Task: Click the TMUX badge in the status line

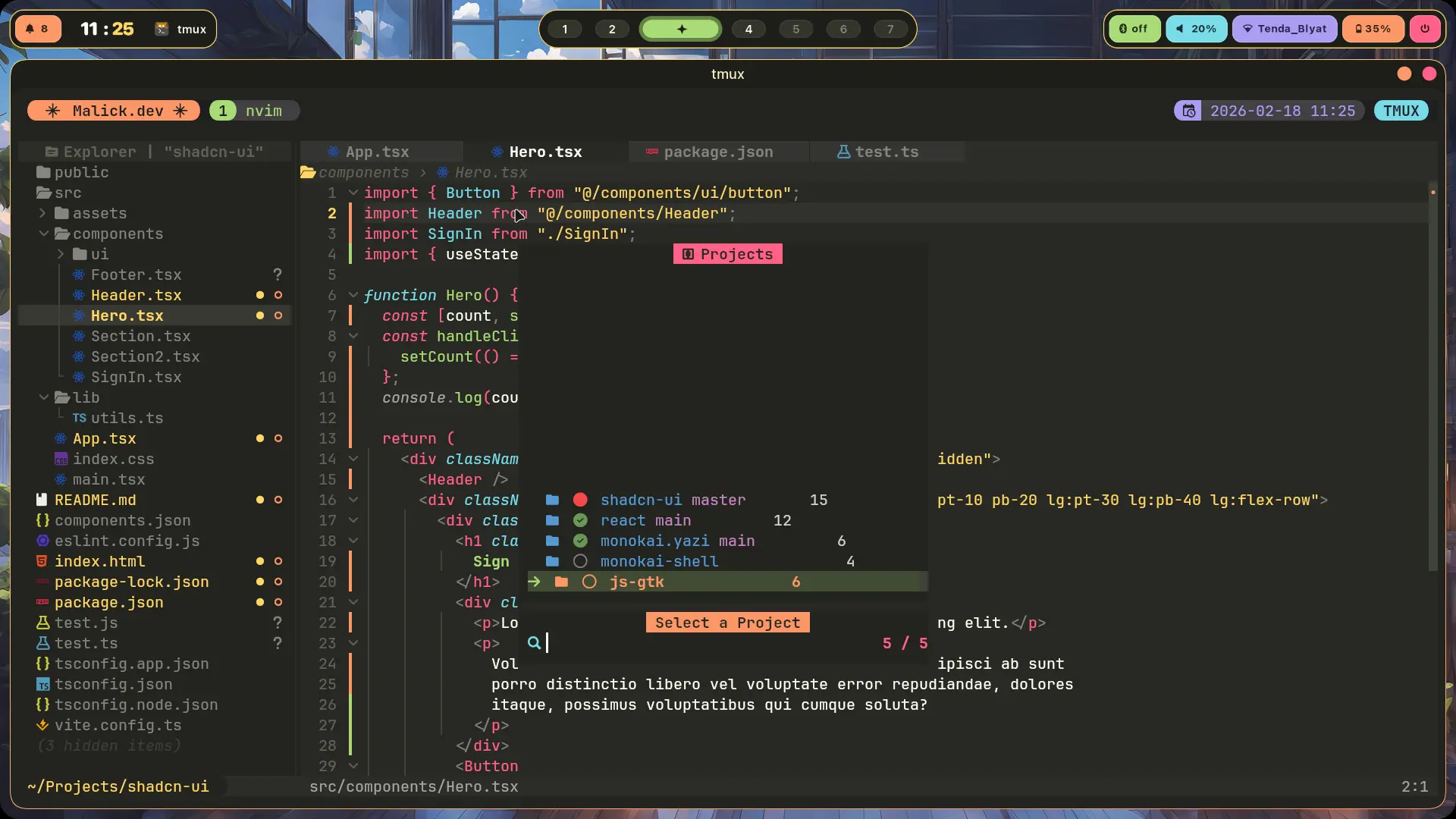Action: pos(1401,111)
